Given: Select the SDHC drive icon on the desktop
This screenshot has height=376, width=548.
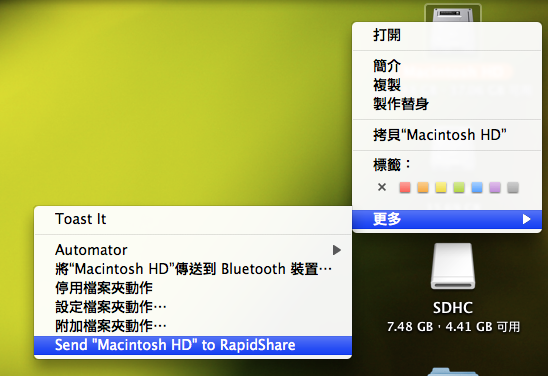Looking at the screenshot, I should [453, 266].
